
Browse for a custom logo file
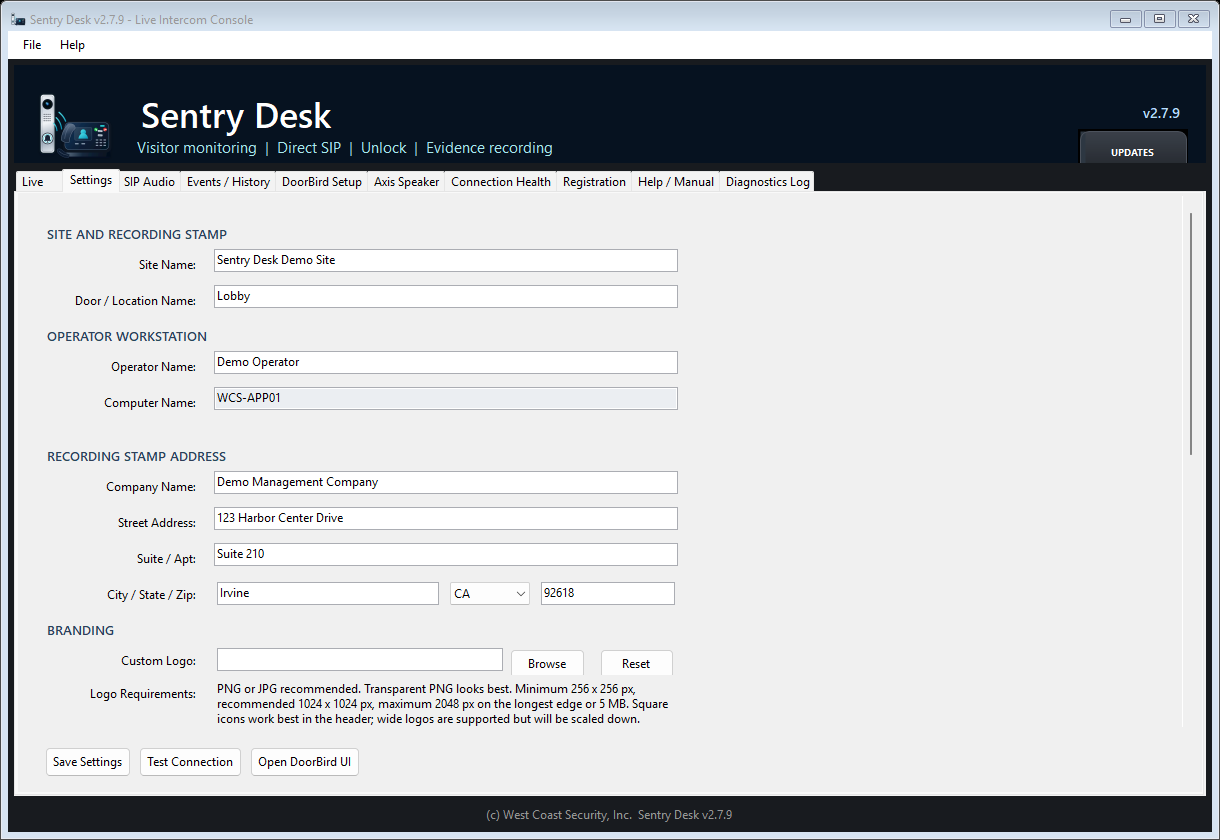tap(547, 663)
